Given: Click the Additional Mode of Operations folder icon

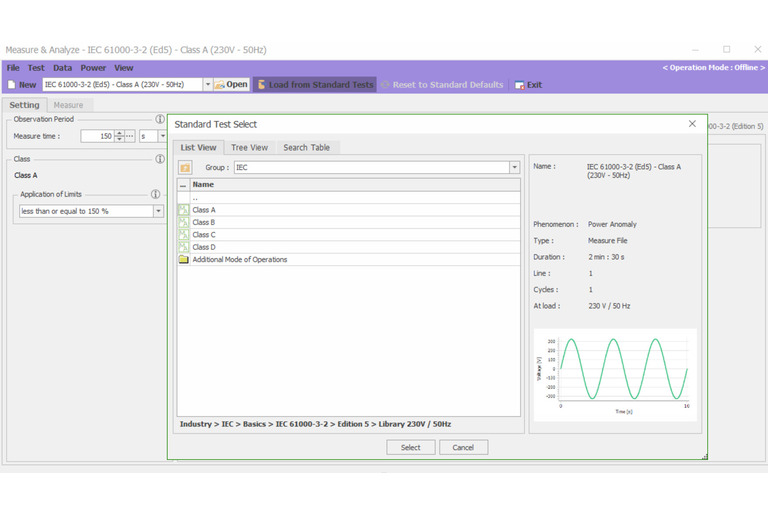Looking at the screenshot, I should (184, 260).
